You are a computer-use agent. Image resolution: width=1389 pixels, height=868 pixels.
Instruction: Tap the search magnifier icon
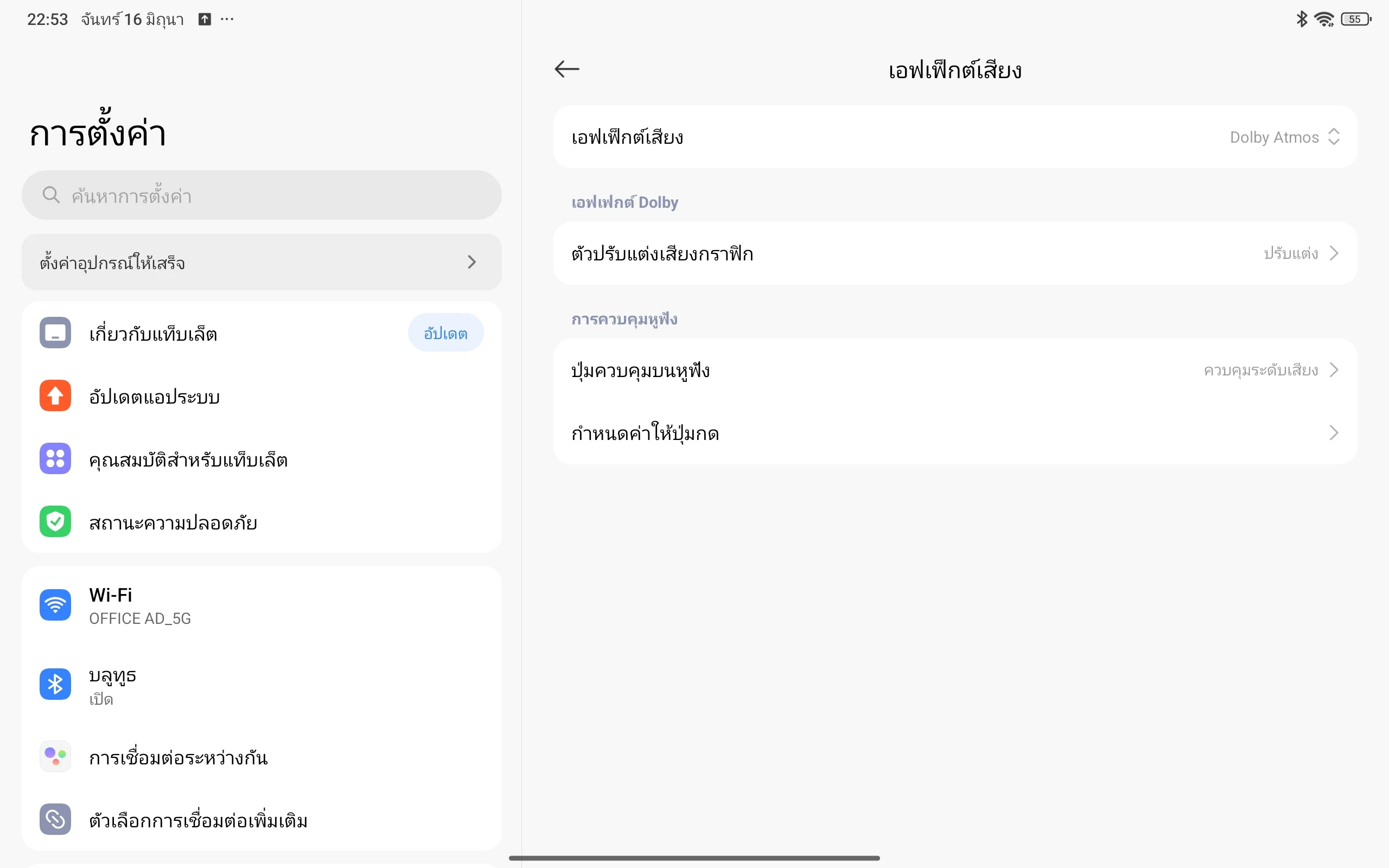tap(51, 195)
